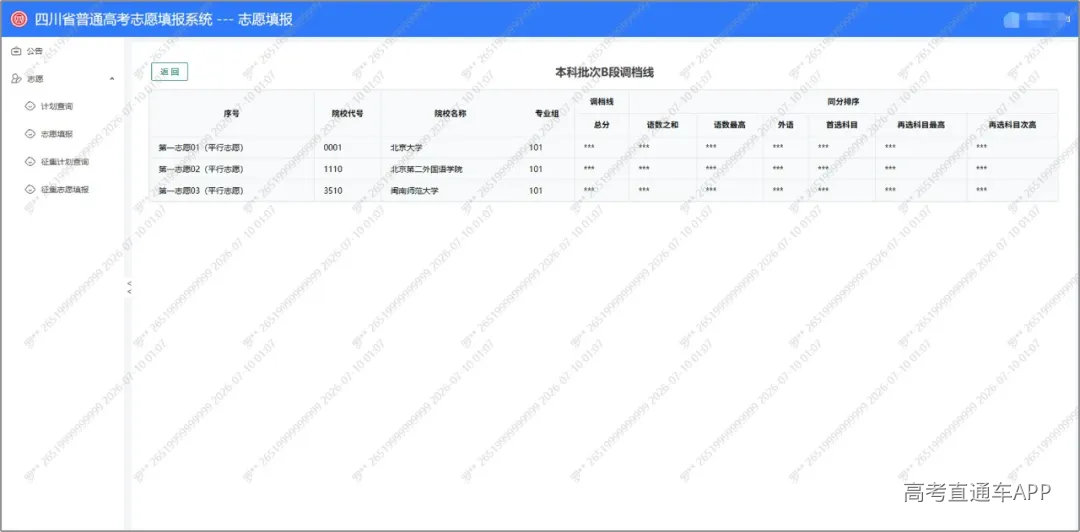Viewport: 1080px width, 532px height.
Task: Click the 语数之和 column header
Action: pyautogui.click(x=663, y=125)
